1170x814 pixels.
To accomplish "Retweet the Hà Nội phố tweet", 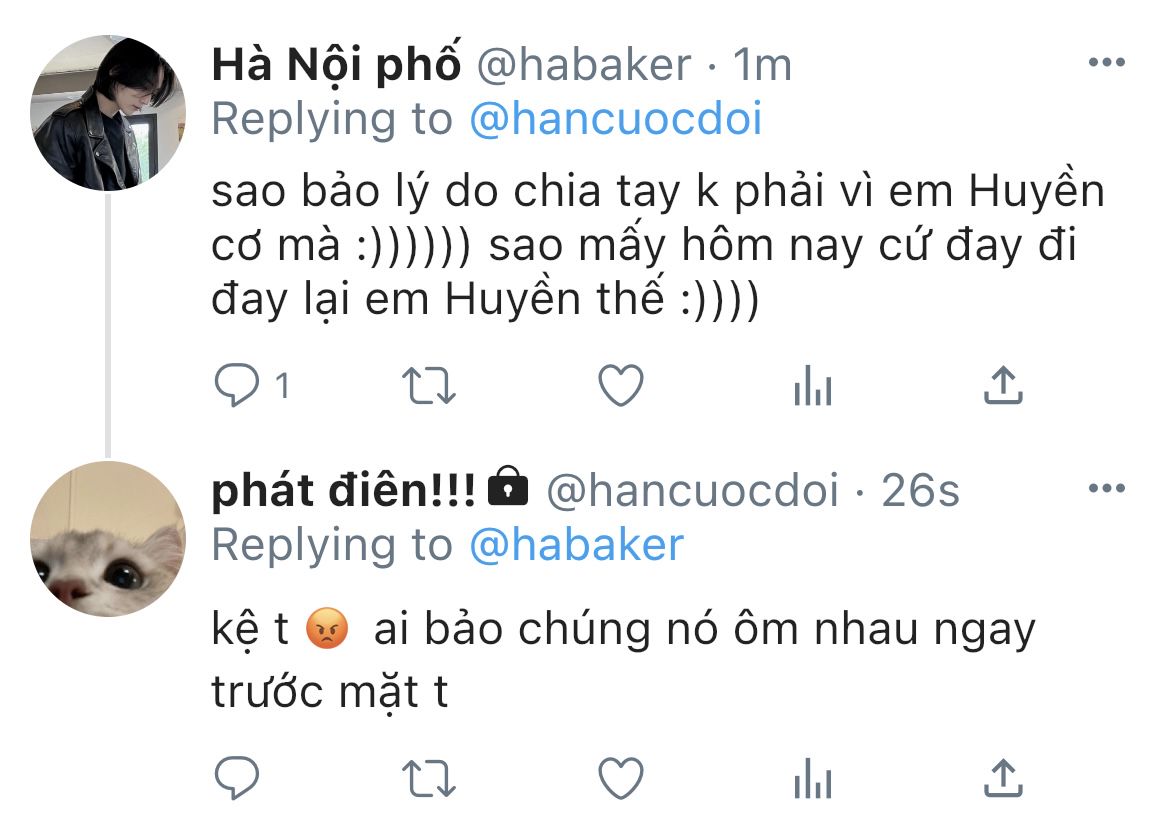I will (428, 385).
